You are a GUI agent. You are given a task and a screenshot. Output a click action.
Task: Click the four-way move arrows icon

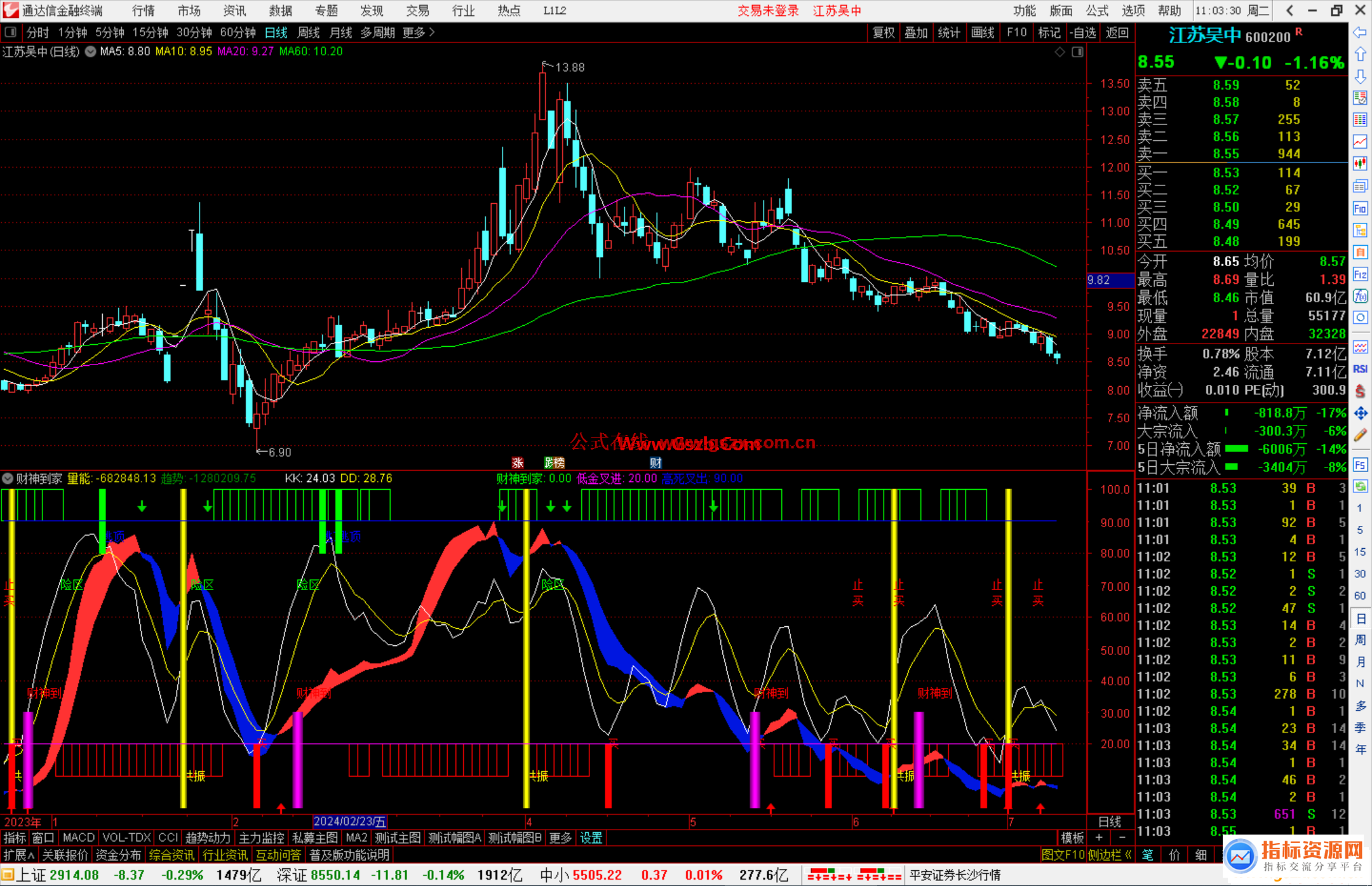[x=1360, y=413]
